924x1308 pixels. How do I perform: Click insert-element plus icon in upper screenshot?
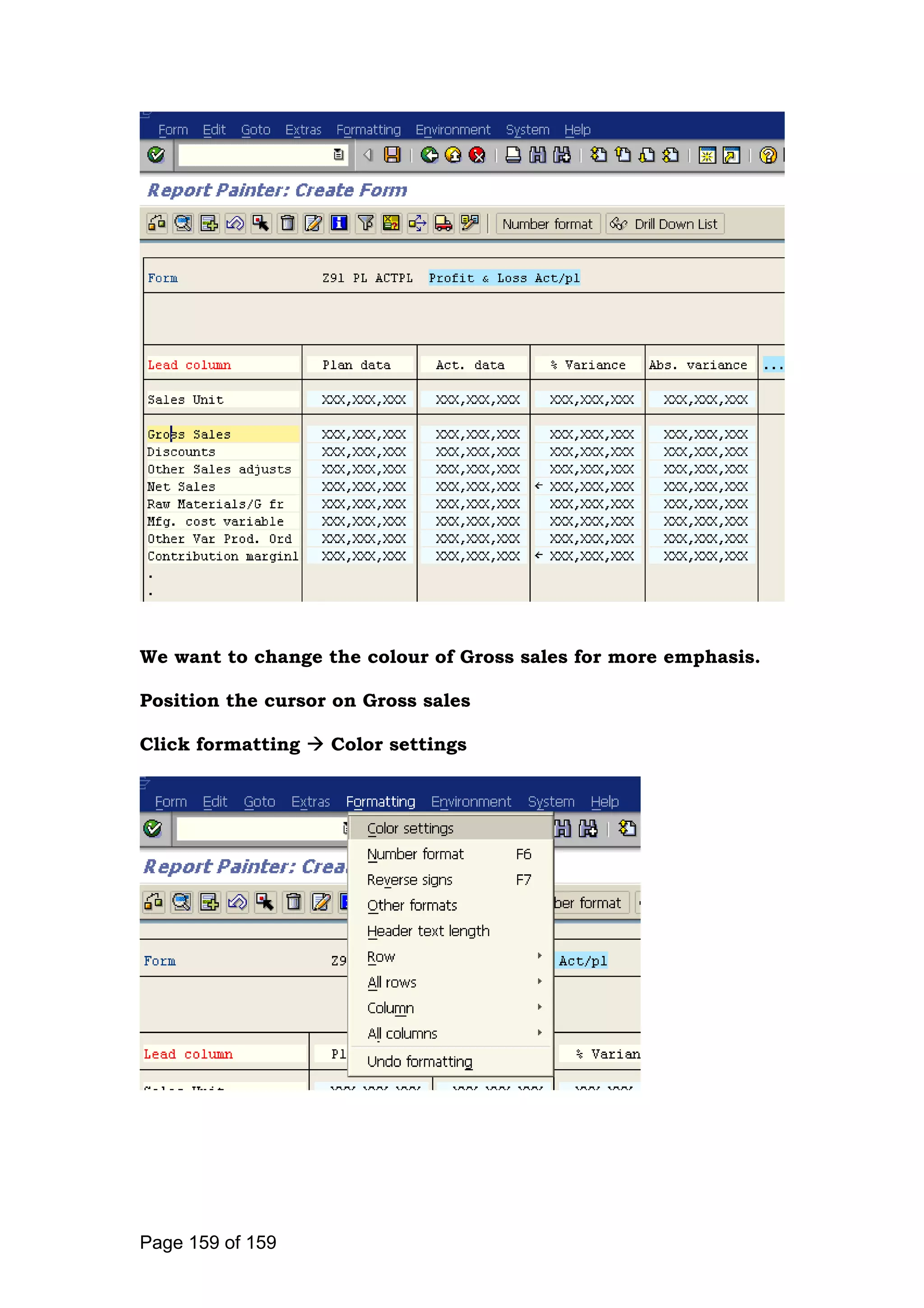tap(209, 223)
